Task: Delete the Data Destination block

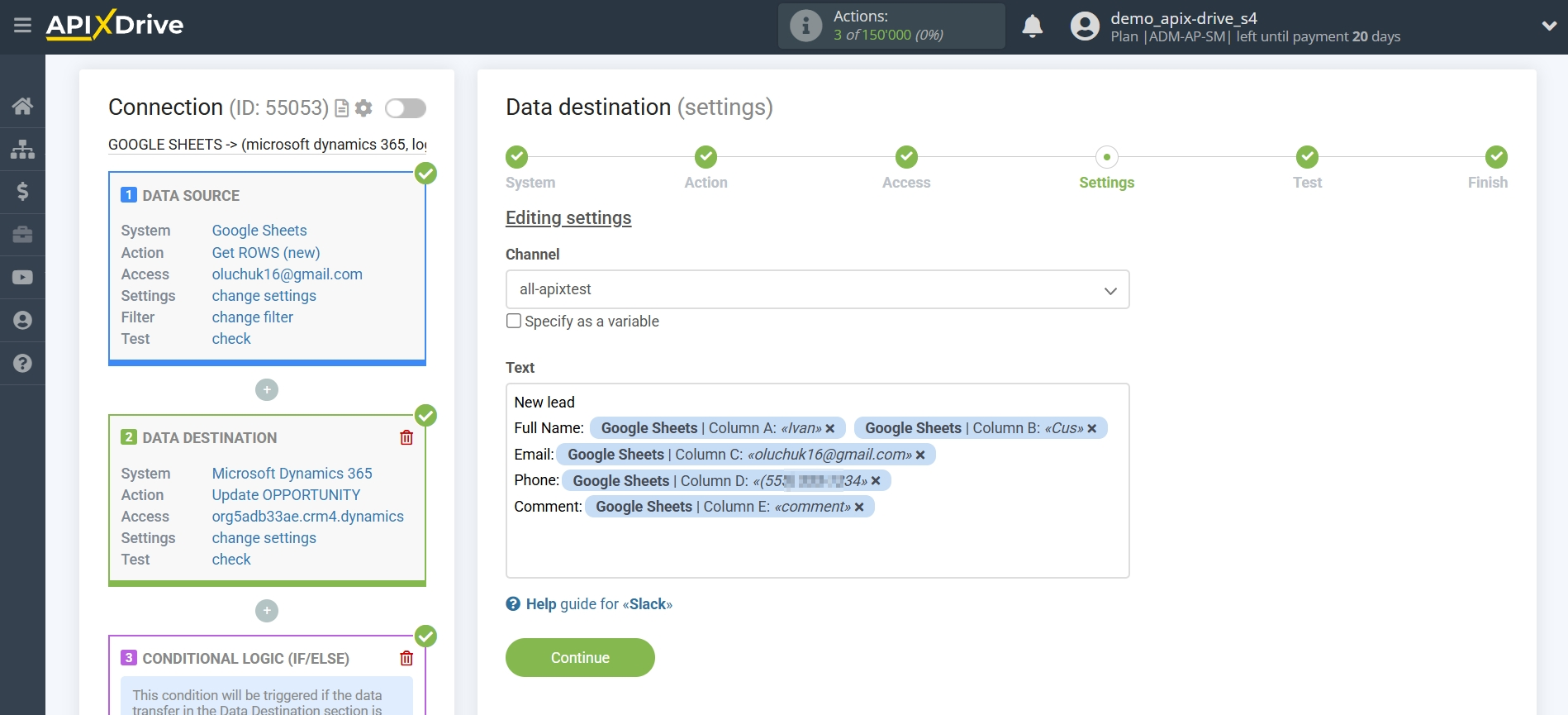Action: pyautogui.click(x=406, y=438)
